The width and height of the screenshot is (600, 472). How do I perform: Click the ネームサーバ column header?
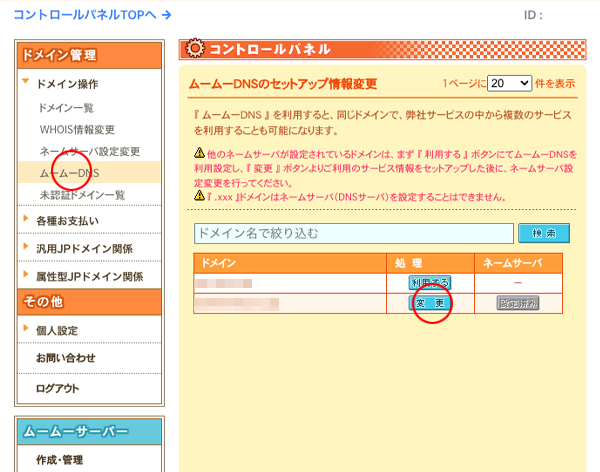pyautogui.click(x=518, y=263)
